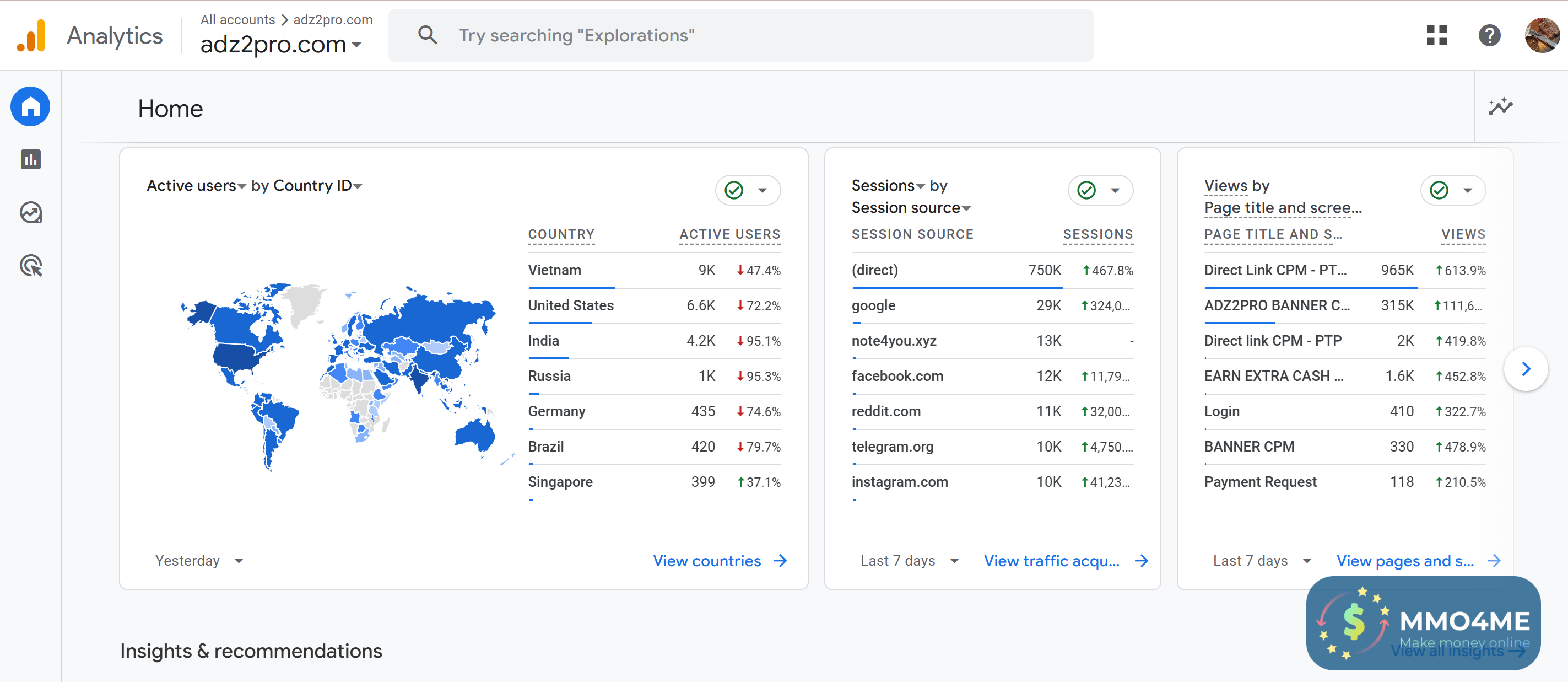Open the Explore icon in the sidebar
Screen dimensions: 1568x682
pos(30,212)
